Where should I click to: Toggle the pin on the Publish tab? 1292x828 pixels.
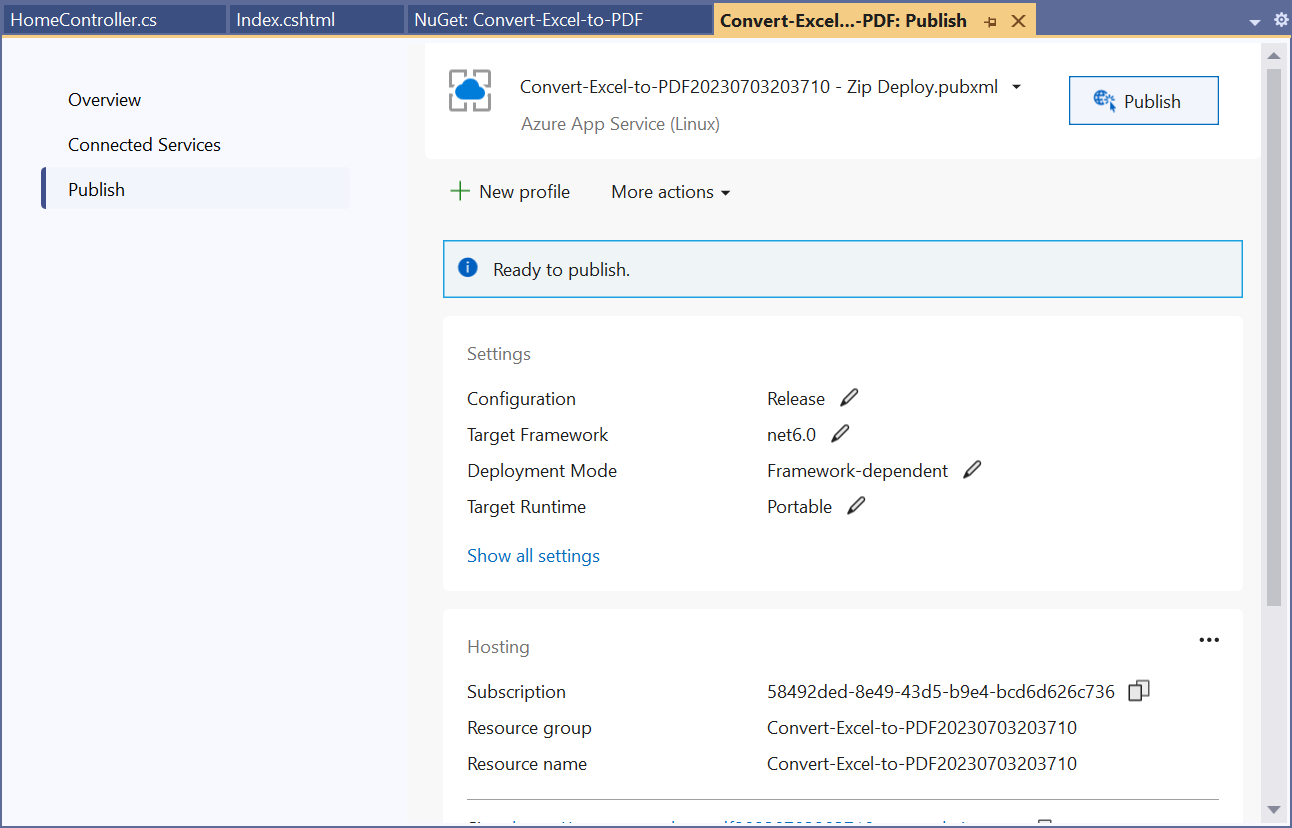[990, 21]
